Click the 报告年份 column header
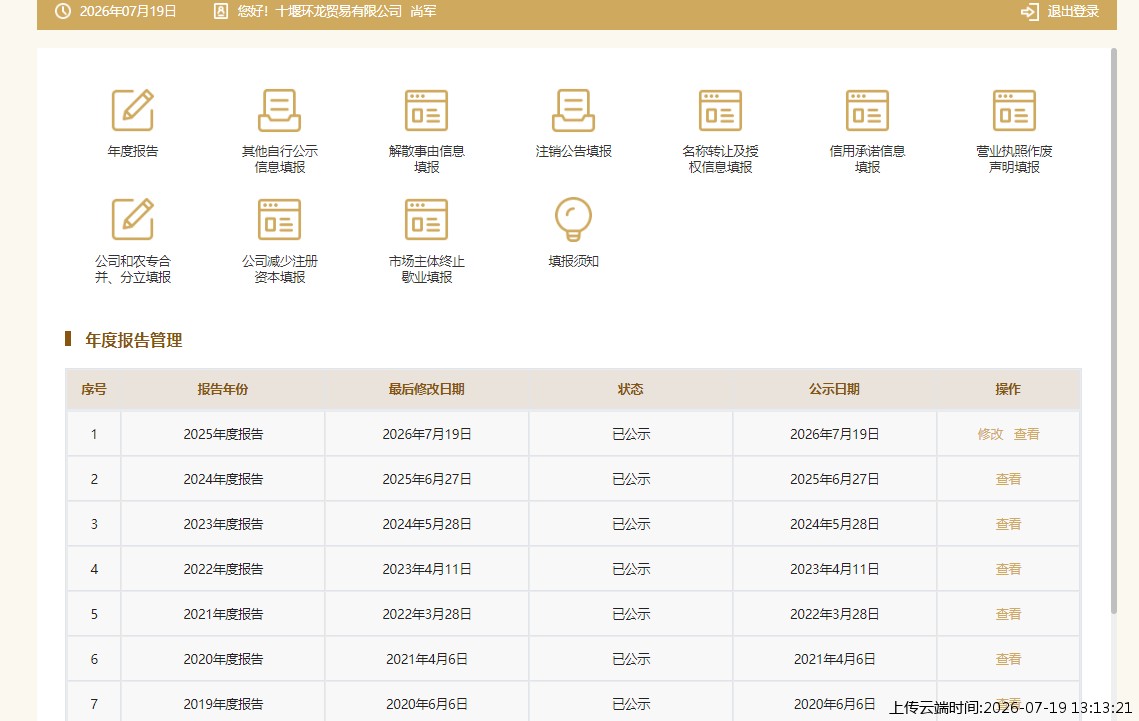The width and height of the screenshot is (1139, 721). (223, 389)
